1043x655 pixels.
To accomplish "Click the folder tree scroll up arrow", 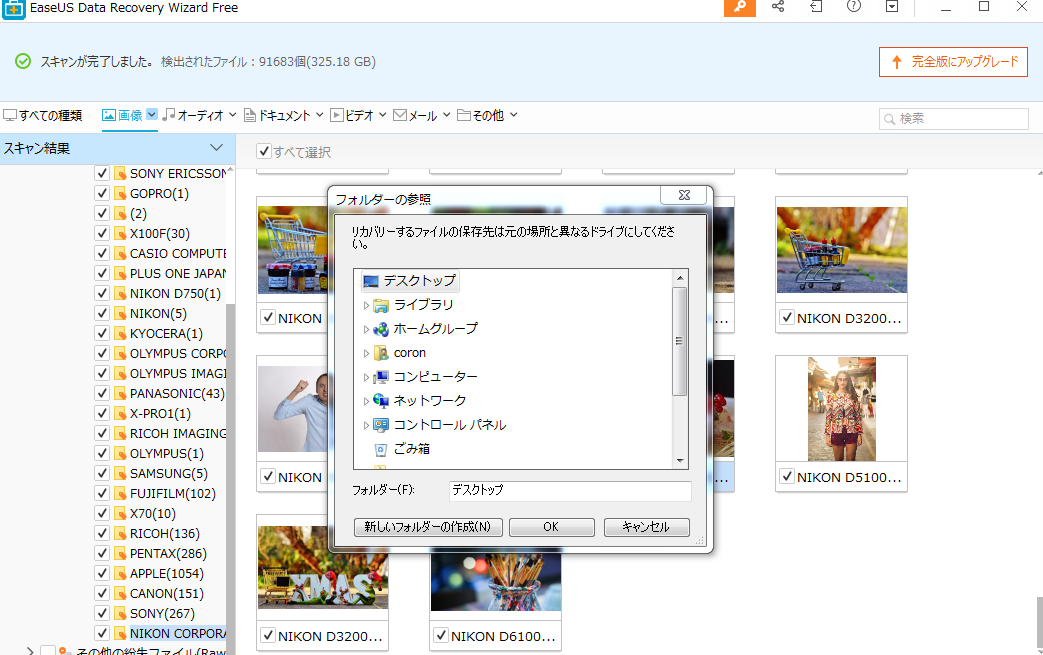I will click(680, 278).
